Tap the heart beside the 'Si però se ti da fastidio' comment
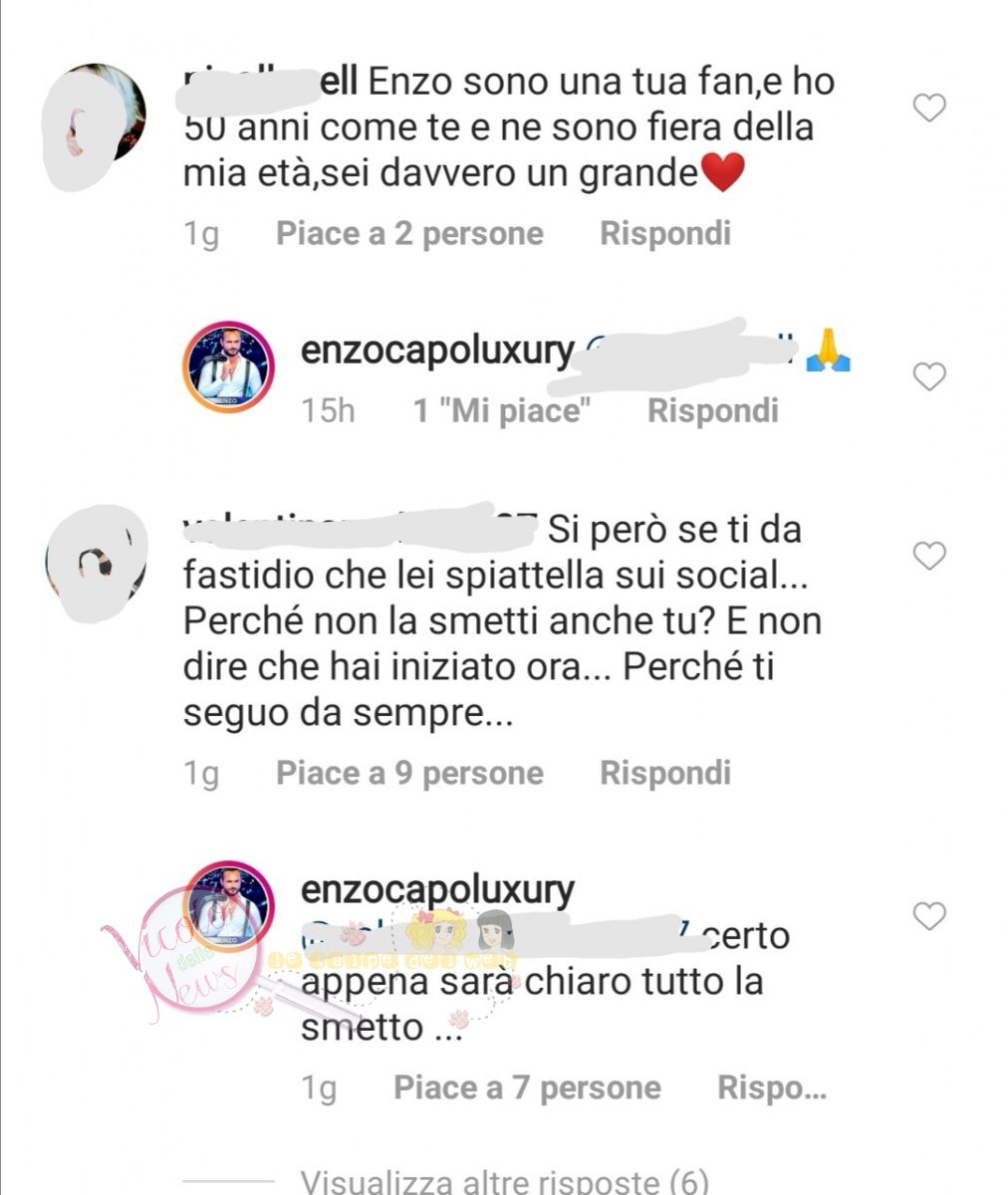This screenshot has height=1195, width=1008. click(929, 556)
